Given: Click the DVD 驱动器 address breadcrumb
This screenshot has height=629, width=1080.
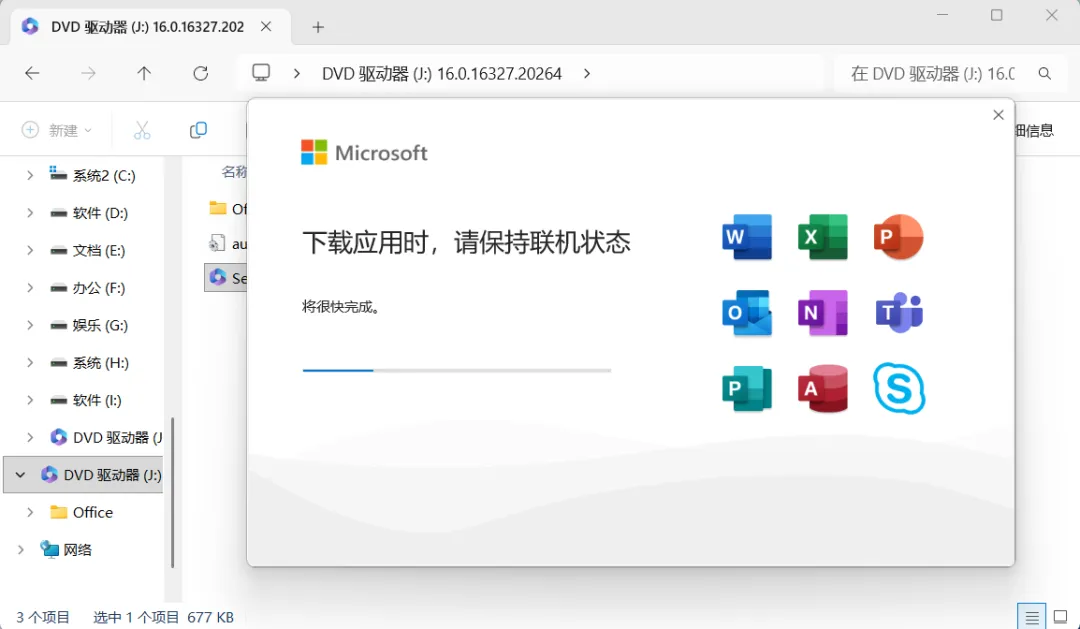Looking at the screenshot, I should [x=442, y=73].
